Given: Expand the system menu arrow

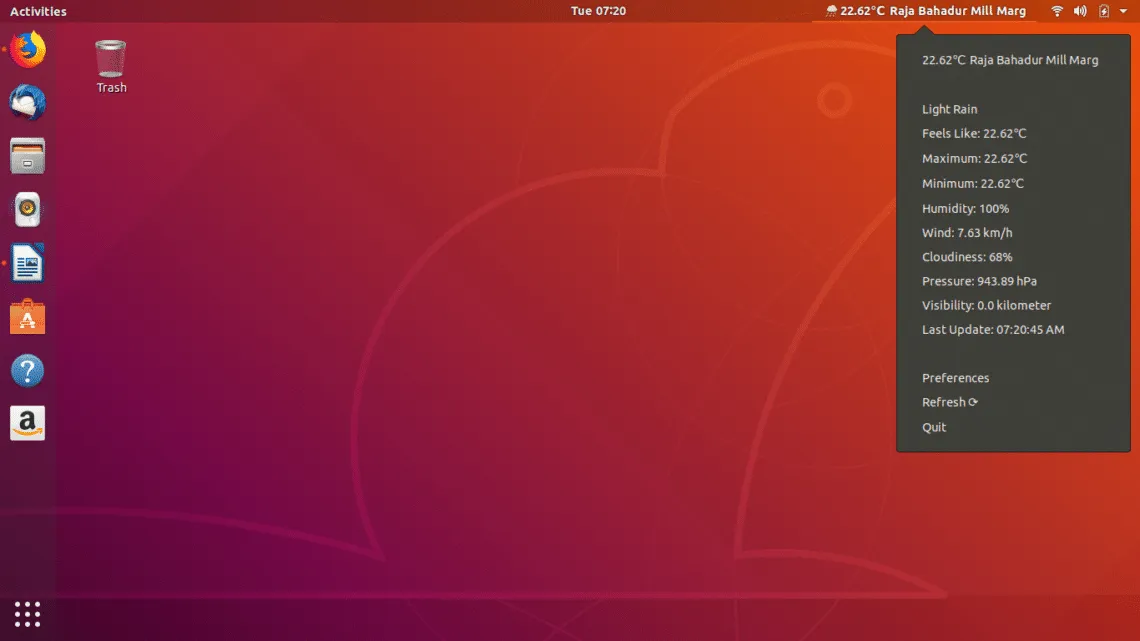Looking at the screenshot, I should 1123,11.
